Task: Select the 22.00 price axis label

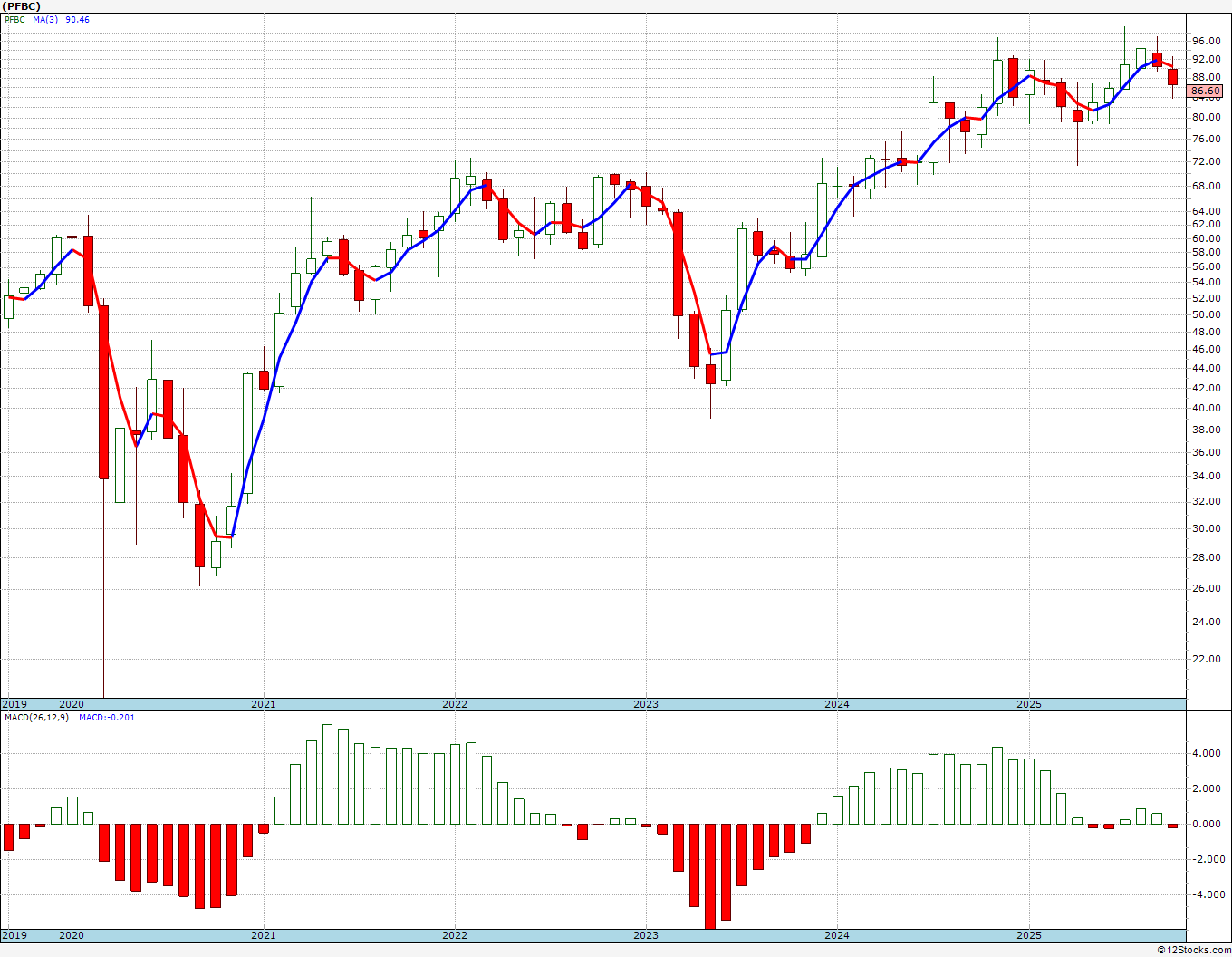Action: [x=1207, y=659]
